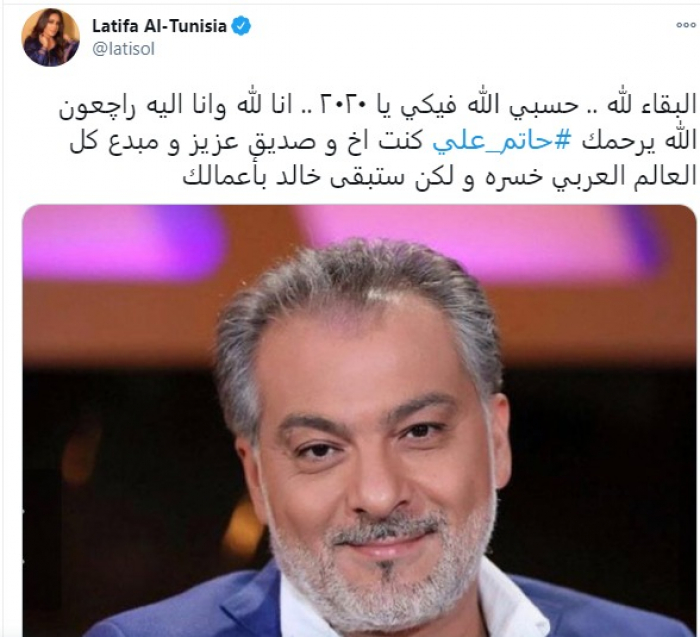The height and width of the screenshot is (637, 700).
Task: Open the three-dot more options menu
Action: click(x=685, y=25)
